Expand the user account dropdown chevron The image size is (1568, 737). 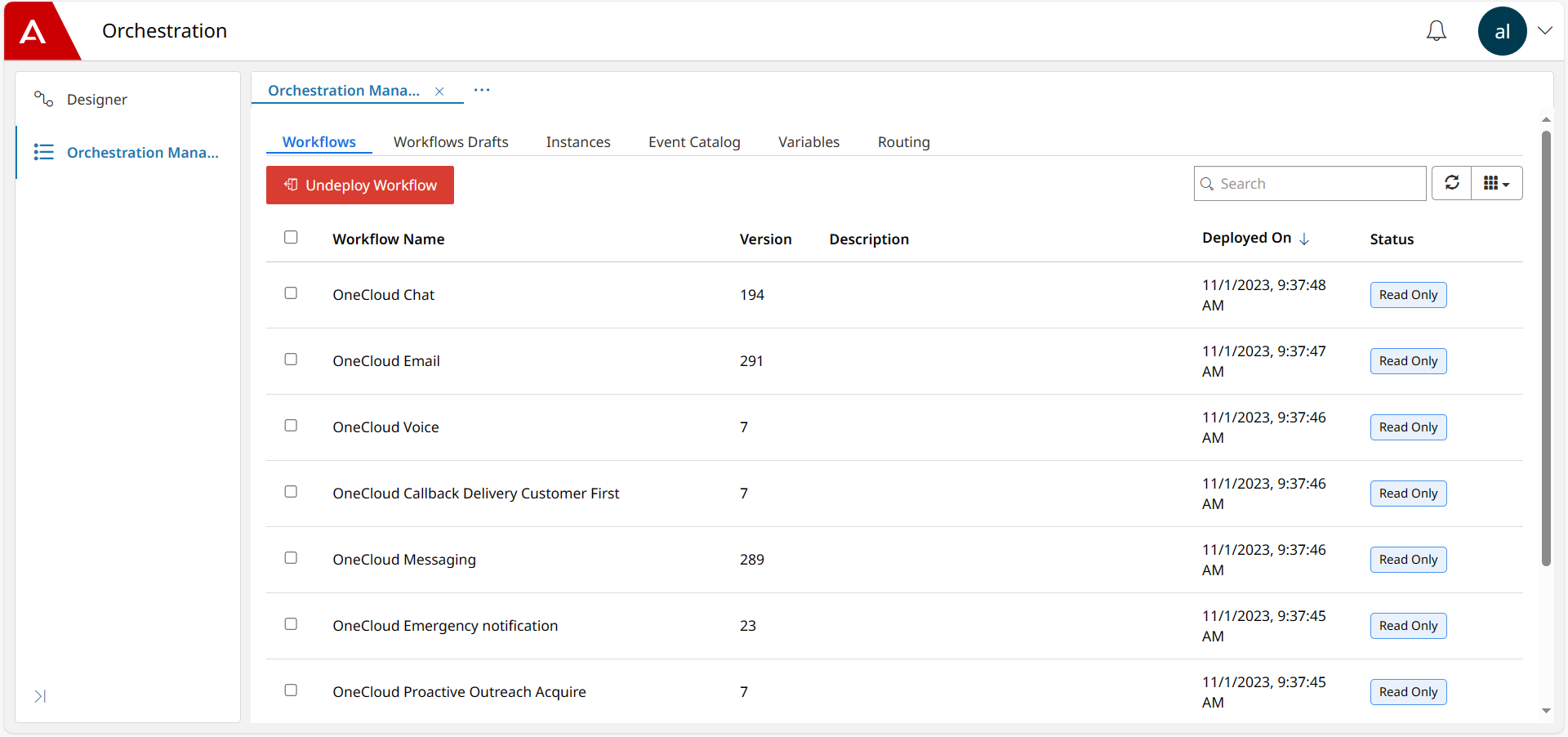click(x=1544, y=31)
